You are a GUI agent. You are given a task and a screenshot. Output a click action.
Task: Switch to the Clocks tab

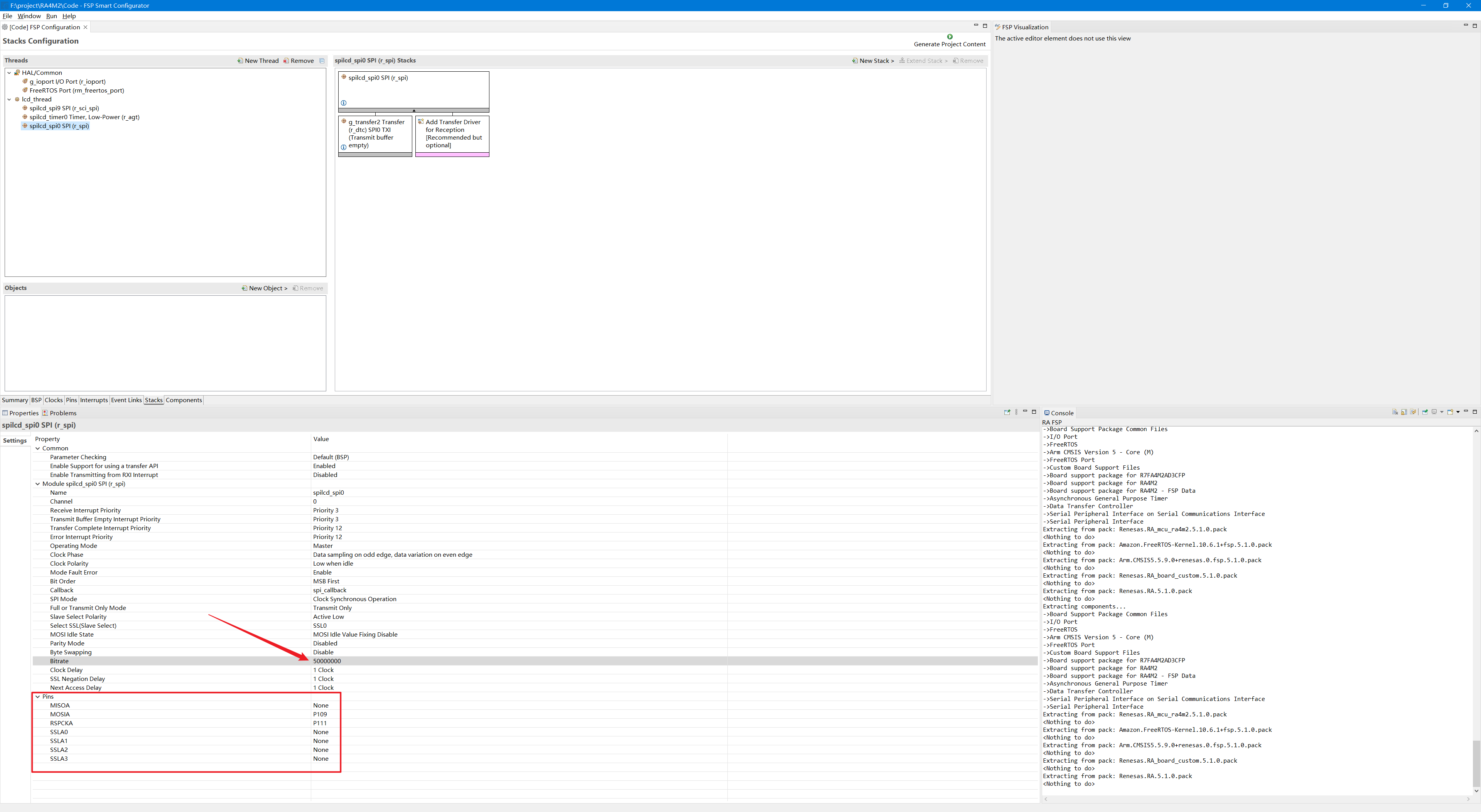pos(54,400)
